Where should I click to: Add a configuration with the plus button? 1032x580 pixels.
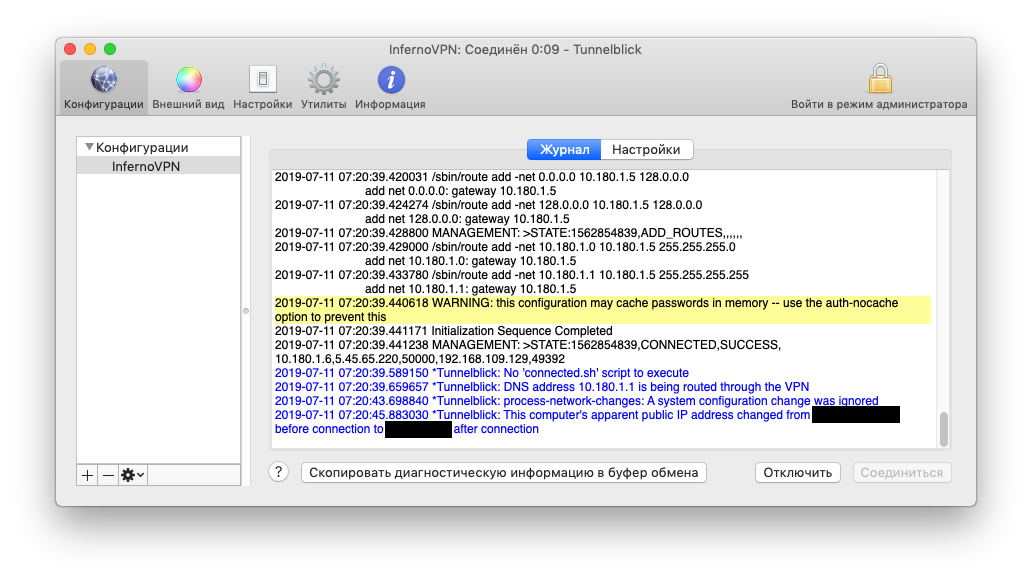coord(87,475)
